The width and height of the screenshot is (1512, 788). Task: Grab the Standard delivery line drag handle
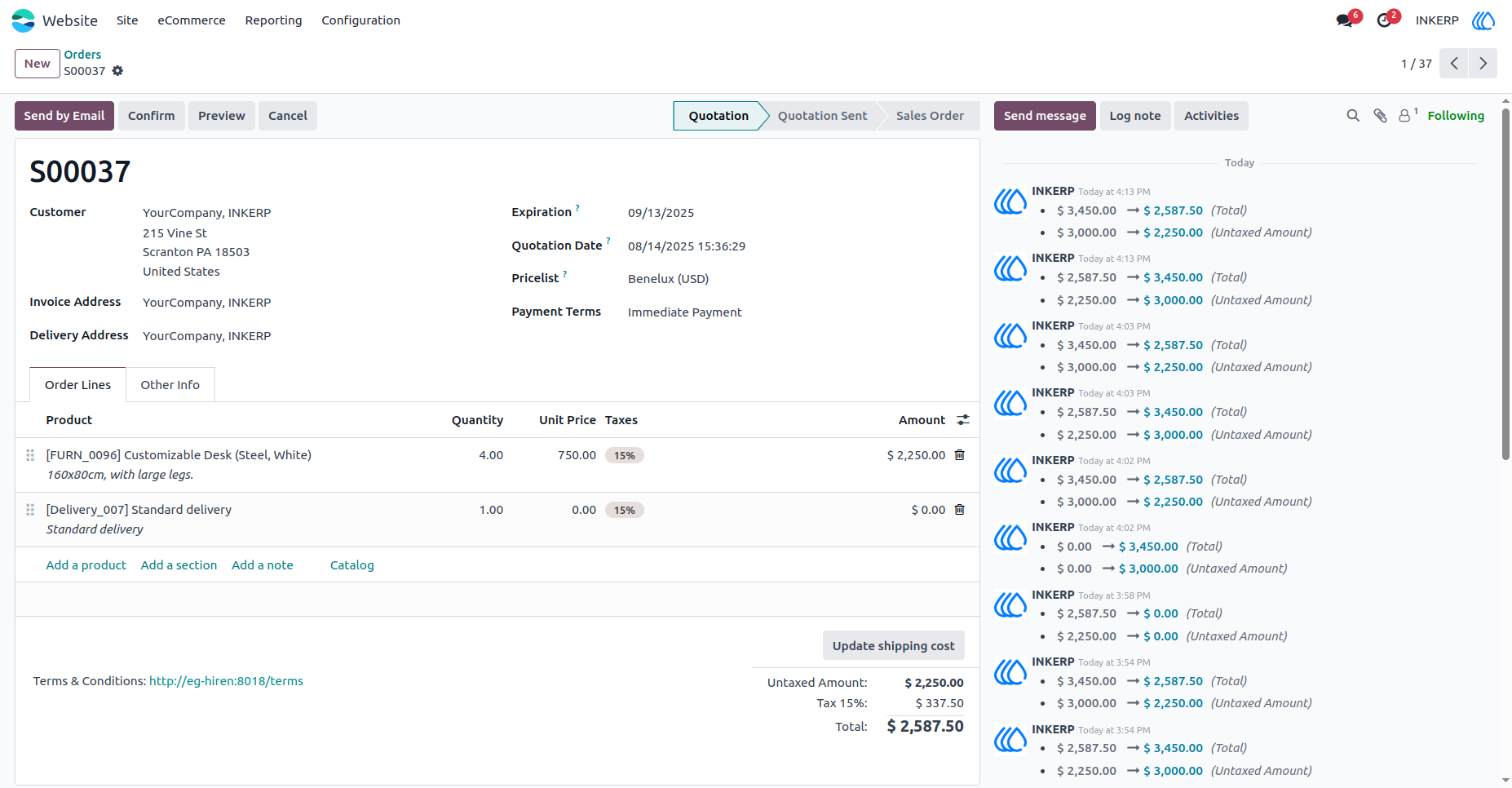pos(30,510)
